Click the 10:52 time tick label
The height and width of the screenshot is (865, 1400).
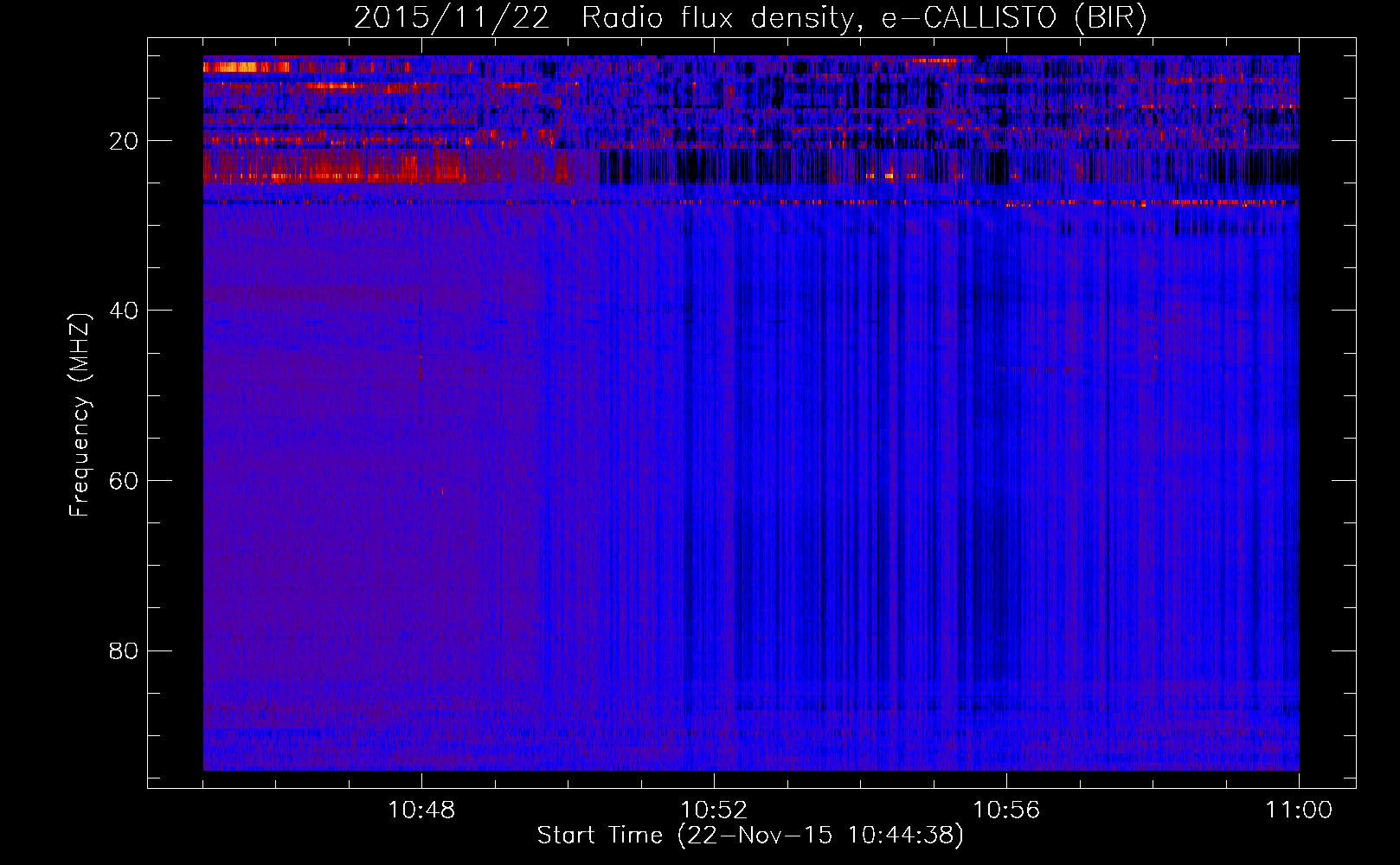(x=714, y=811)
